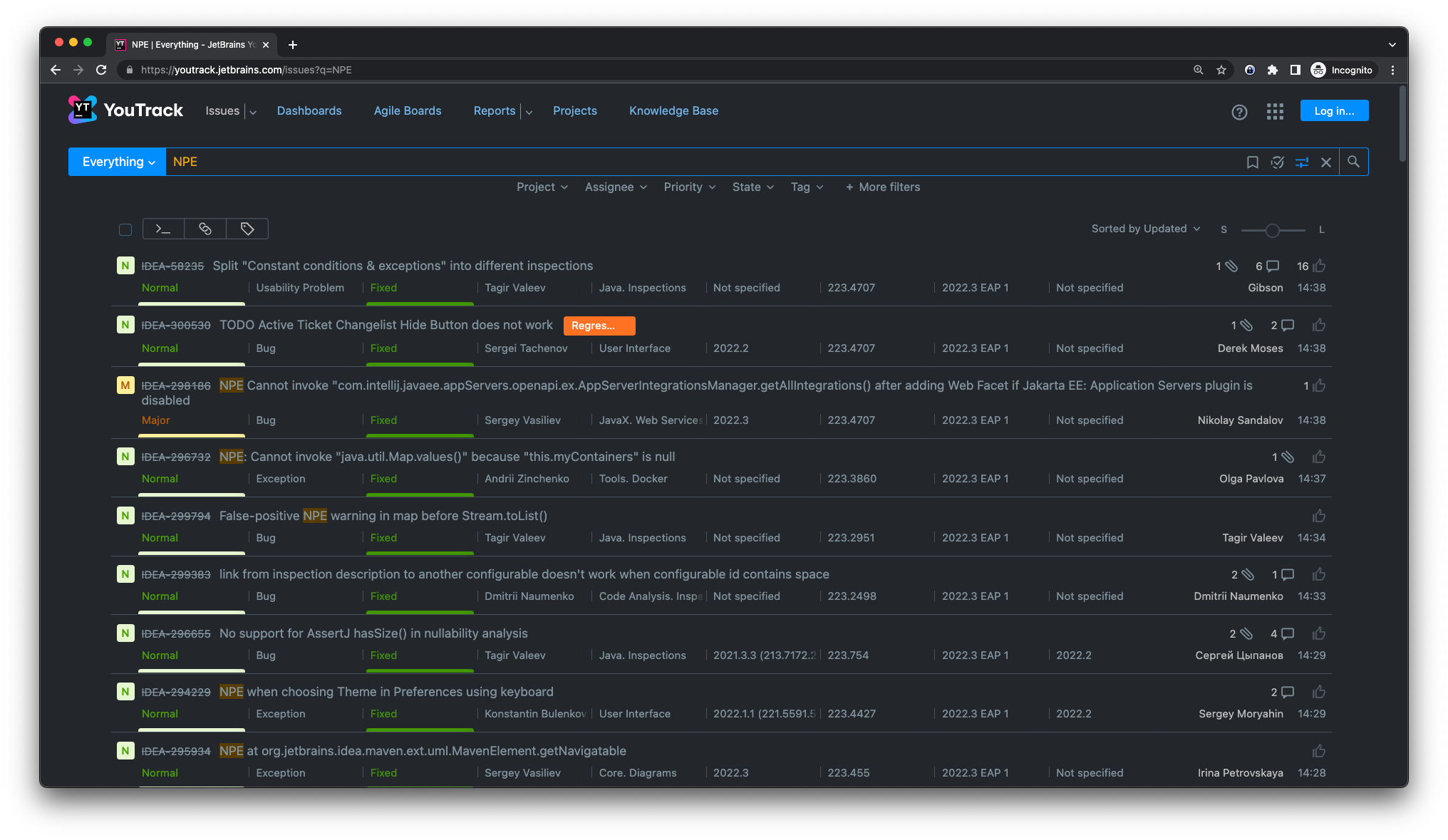Open Reports in the navigation
This screenshot has height=840, width=1448.
tap(495, 111)
